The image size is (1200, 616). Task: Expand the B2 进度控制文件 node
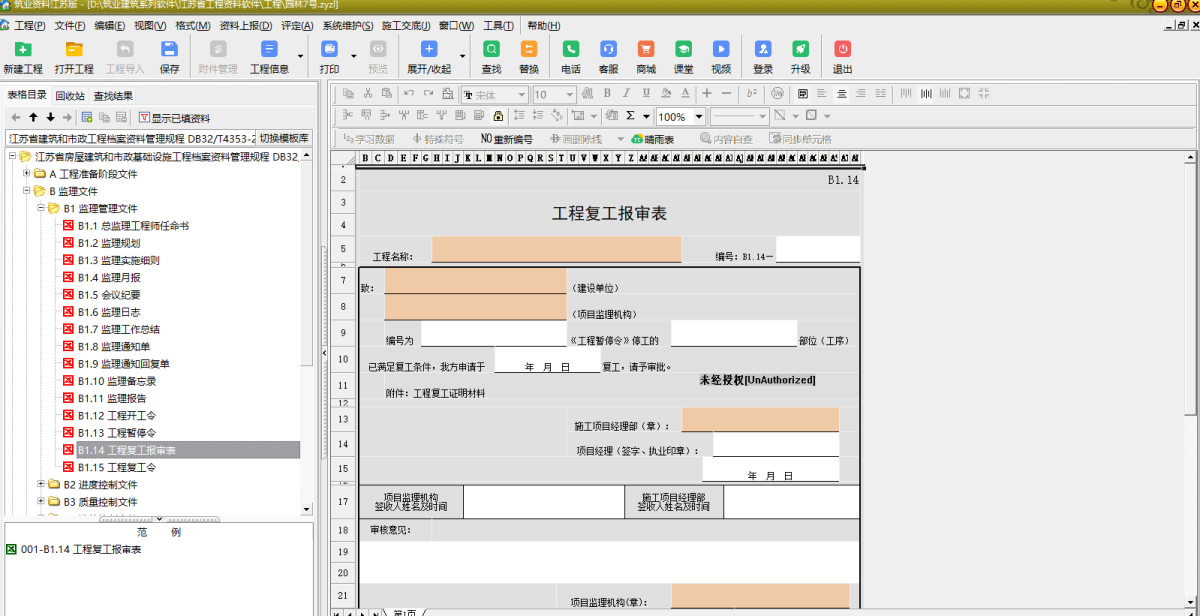(x=41, y=485)
